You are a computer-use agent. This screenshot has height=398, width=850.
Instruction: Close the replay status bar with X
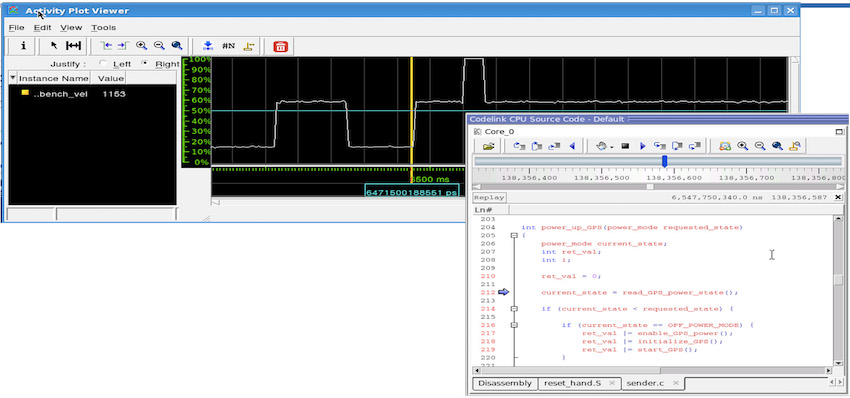click(x=838, y=197)
